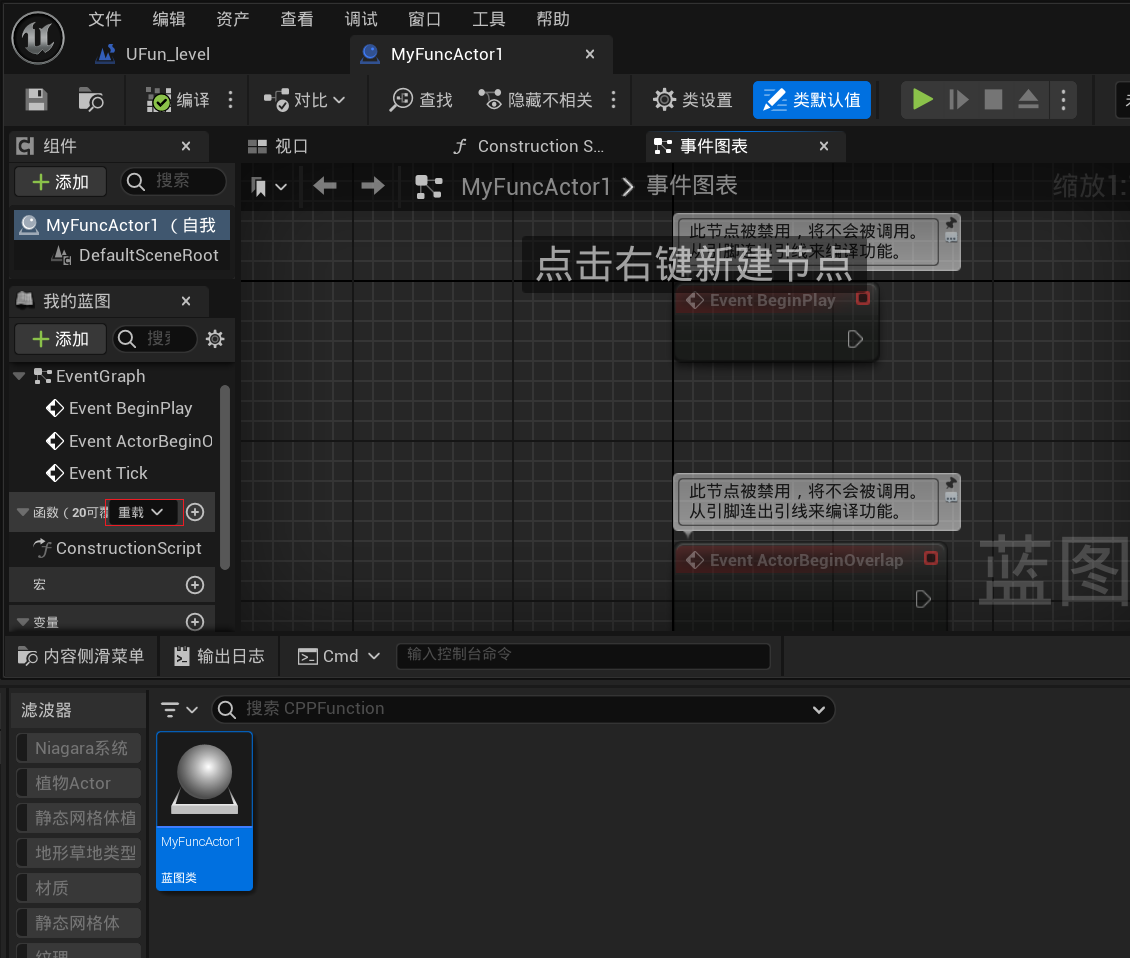Viewport: 1130px width, 958px height.
Task: Open the 资产 menu
Action: click(x=233, y=19)
